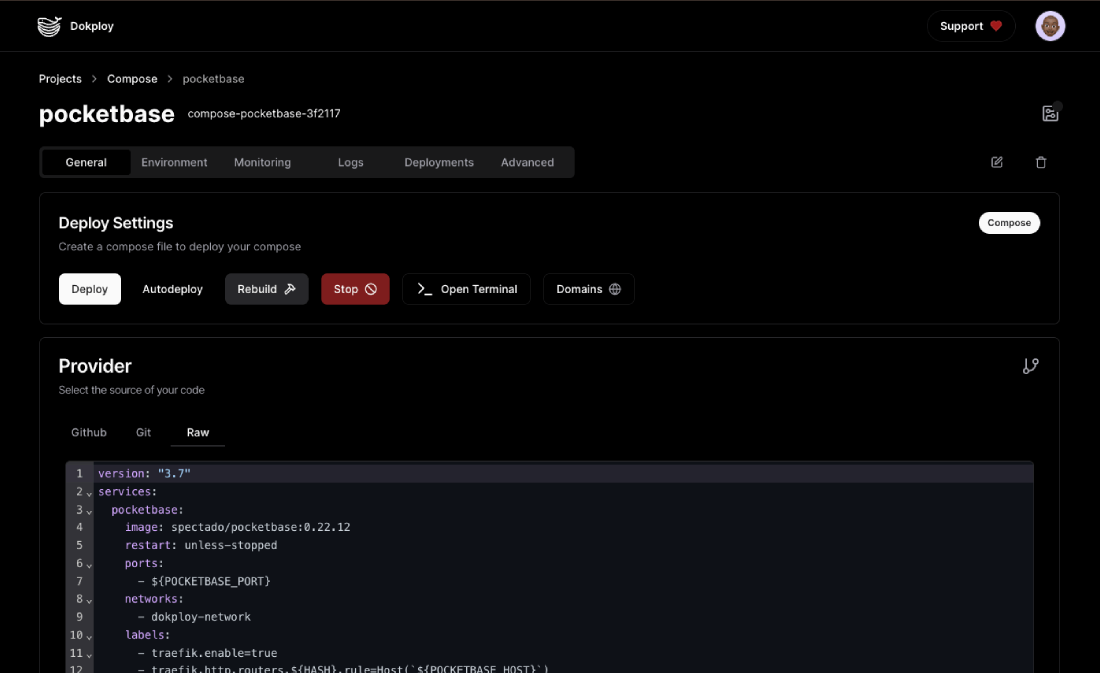Collapse the services block at line 2
Image resolution: width=1100 pixels, height=673 pixels.
pos(89,493)
